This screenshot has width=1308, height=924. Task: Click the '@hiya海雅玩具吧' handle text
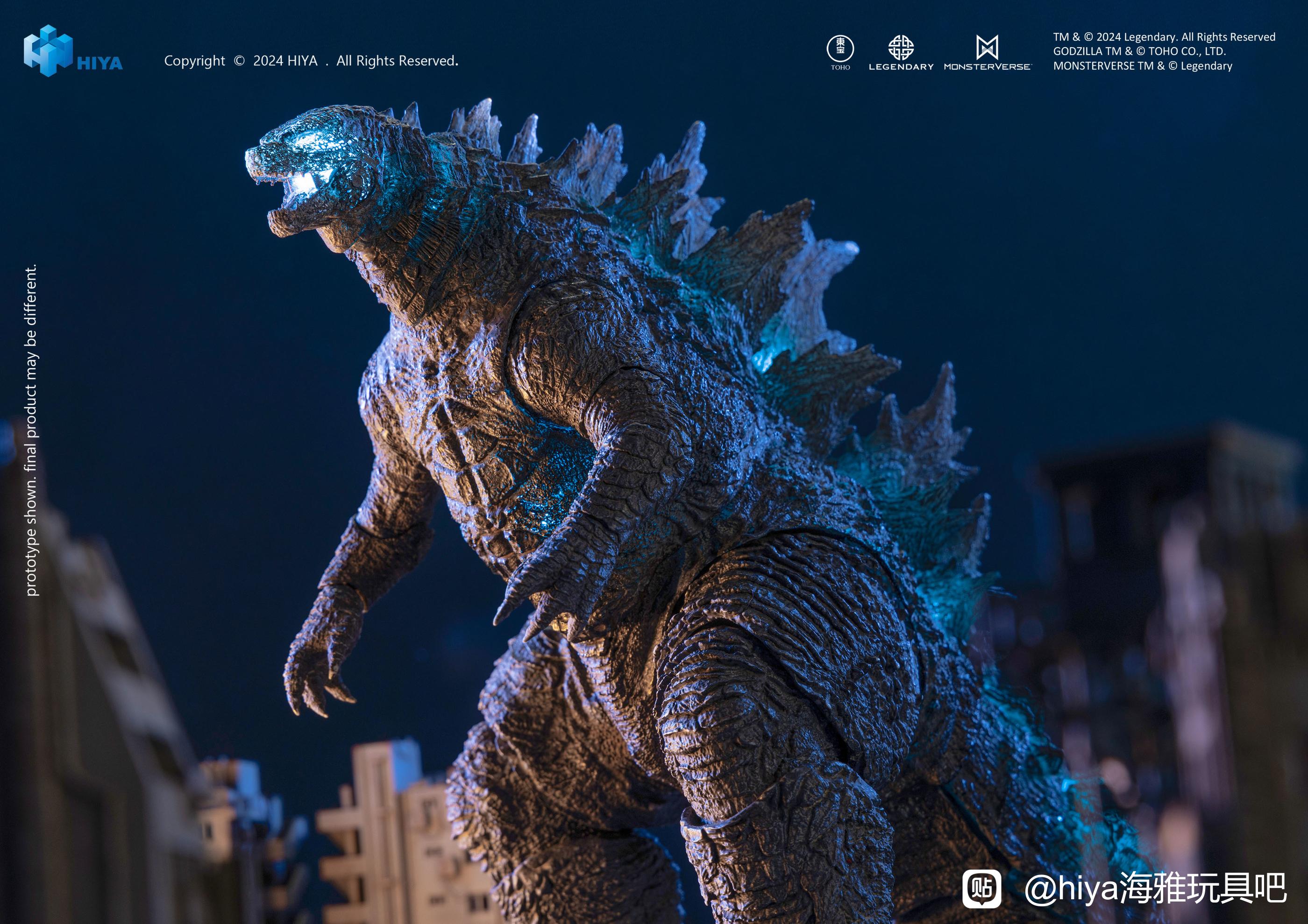[1155, 888]
